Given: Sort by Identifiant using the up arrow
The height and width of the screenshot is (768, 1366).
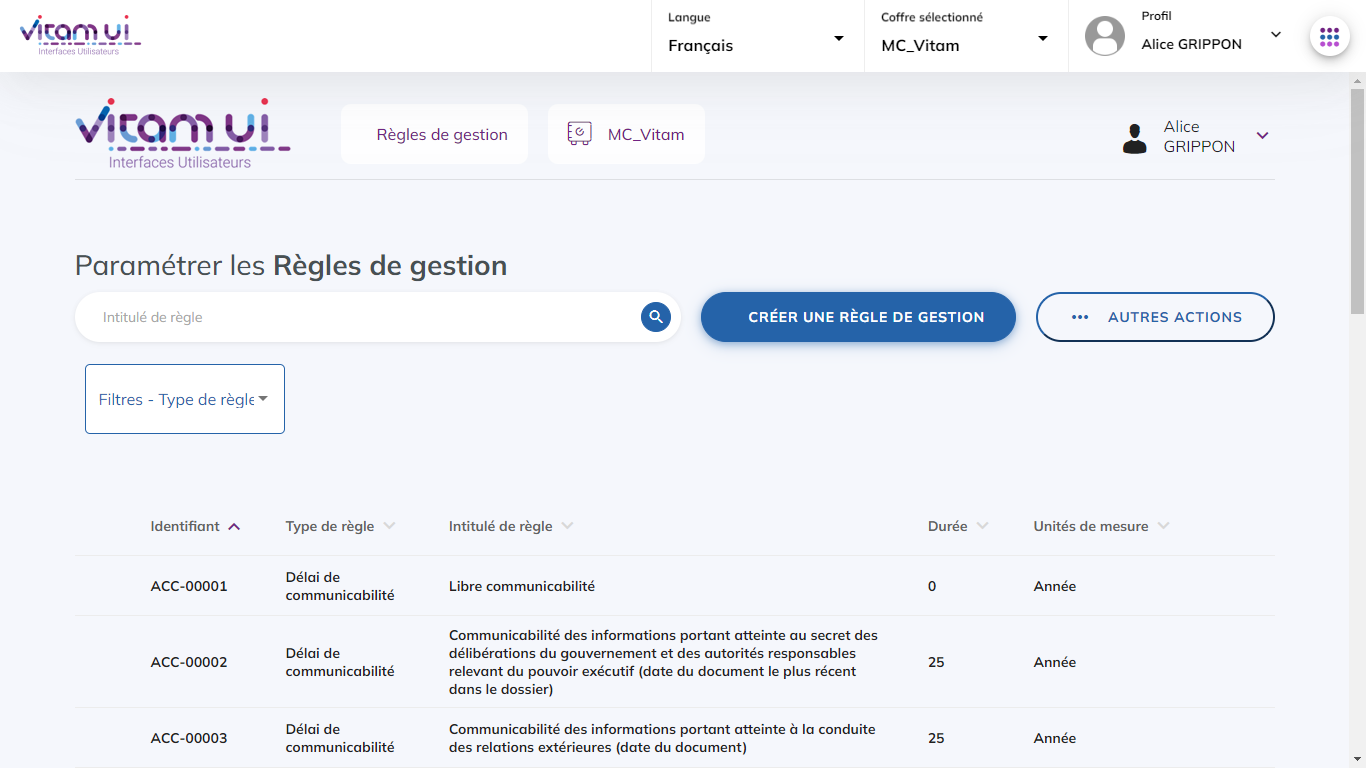Looking at the screenshot, I should tap(234, 527).
